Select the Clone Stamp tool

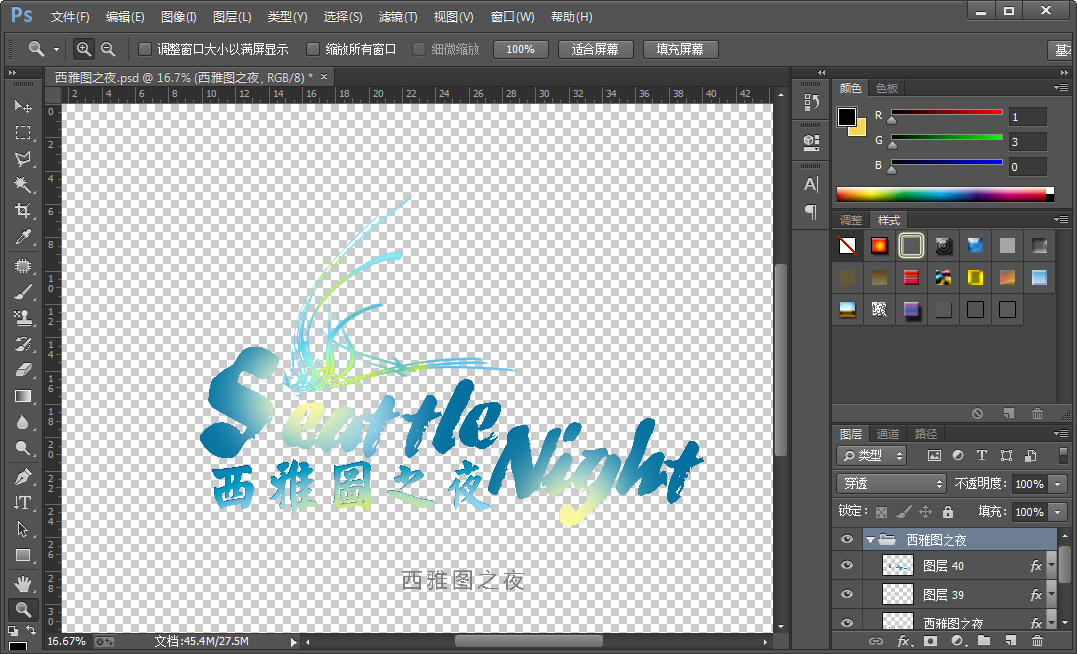(23, 317)
